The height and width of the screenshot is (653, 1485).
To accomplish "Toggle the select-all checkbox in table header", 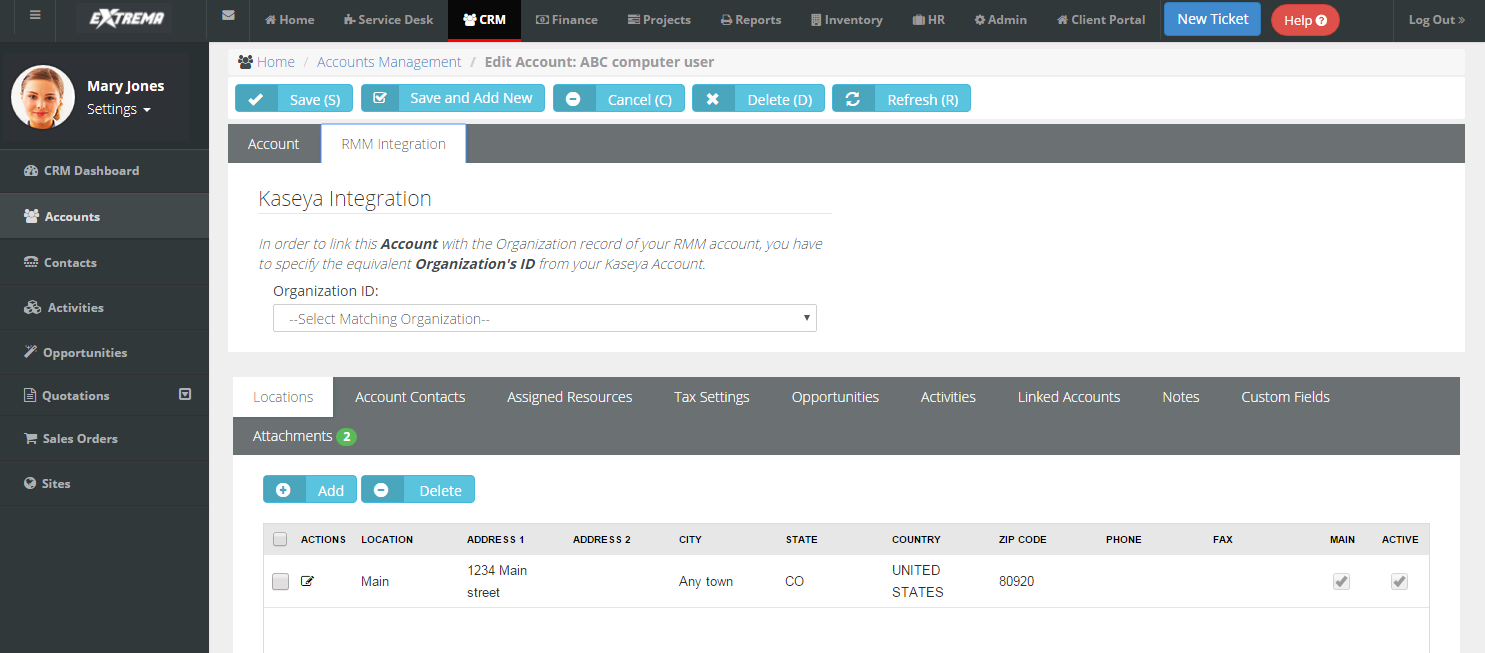I will [x=280, y=539].
